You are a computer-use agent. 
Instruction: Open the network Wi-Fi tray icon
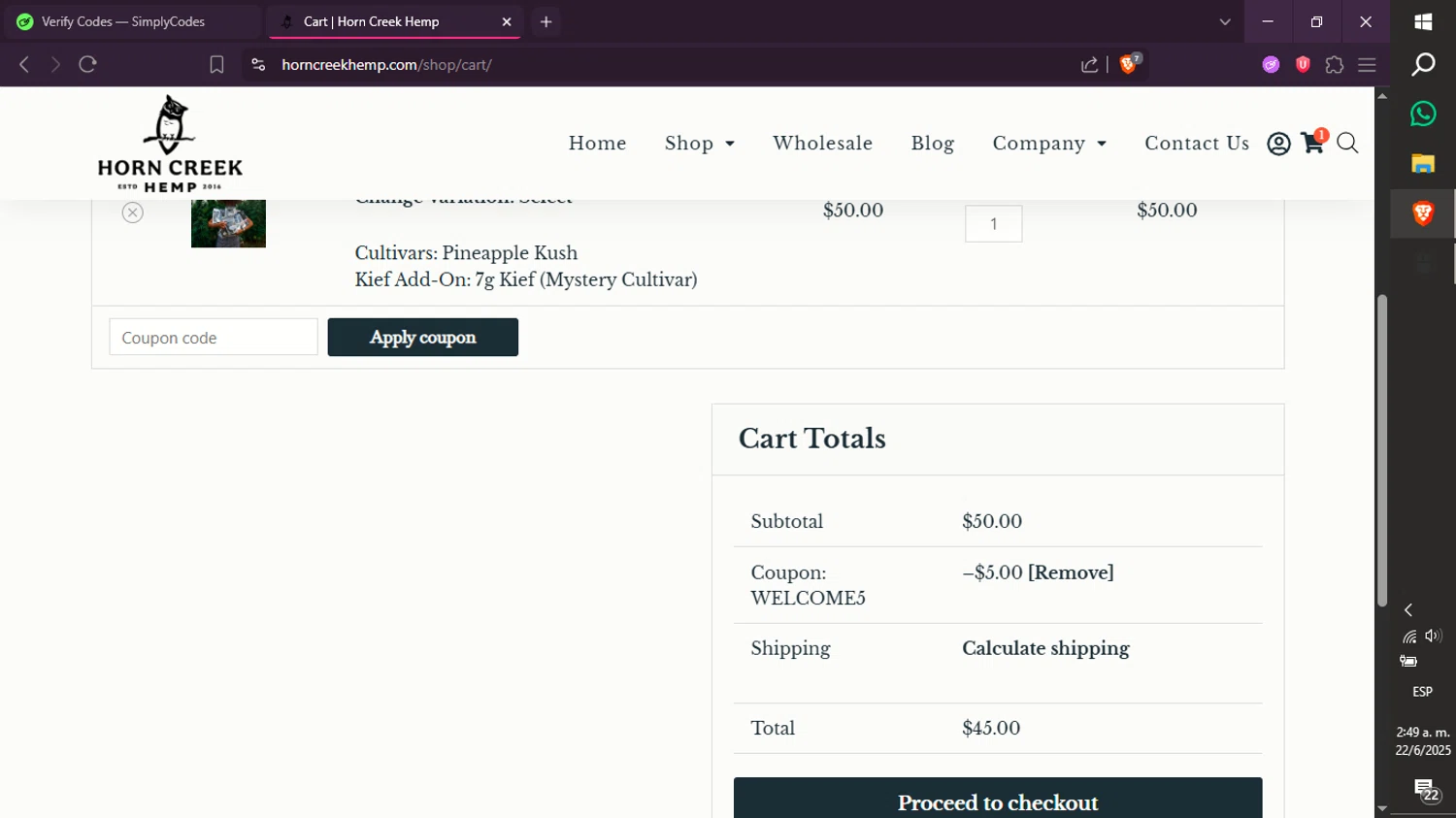pos(1409,637)
